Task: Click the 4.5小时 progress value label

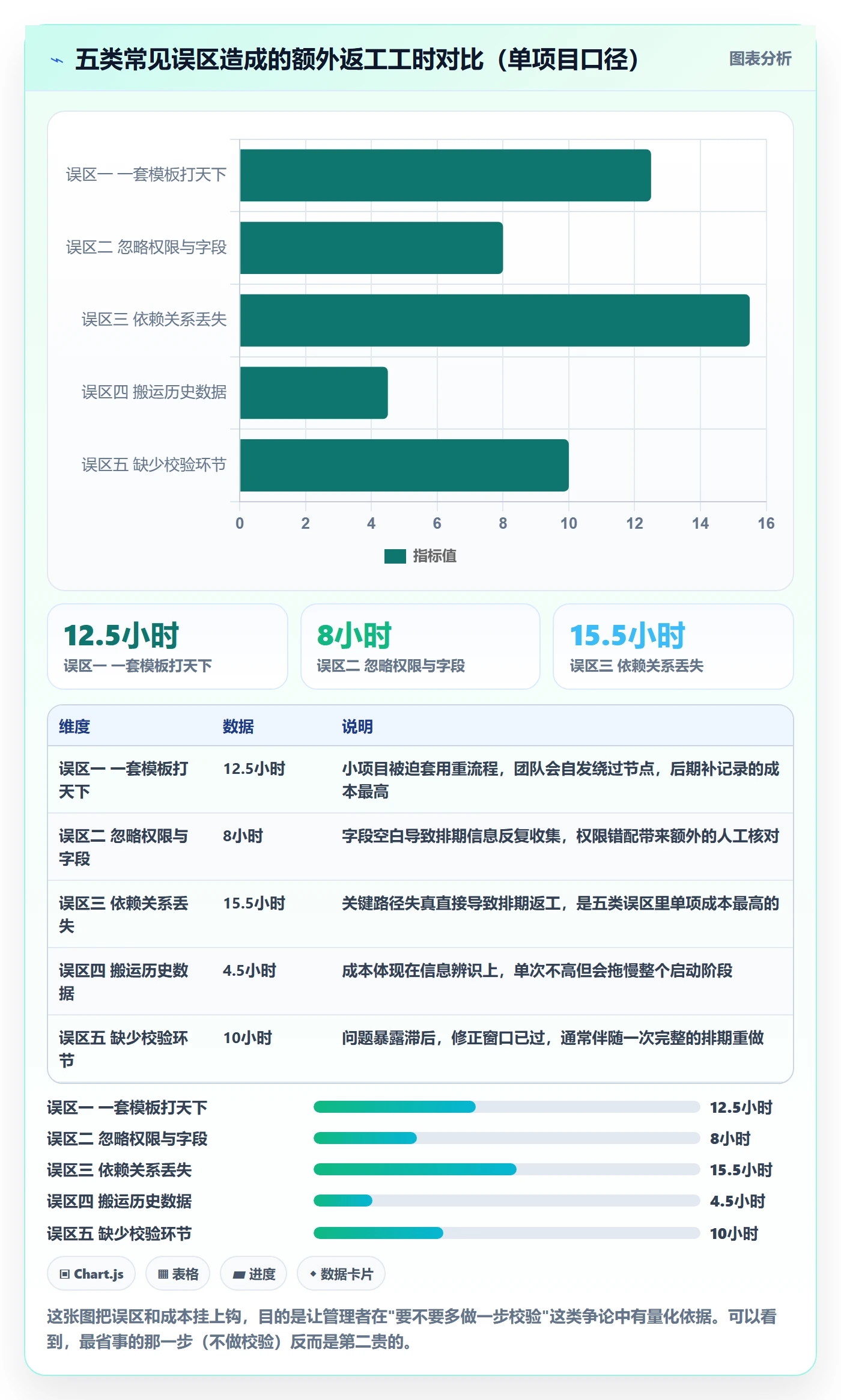Action: tap(738, 1201)
